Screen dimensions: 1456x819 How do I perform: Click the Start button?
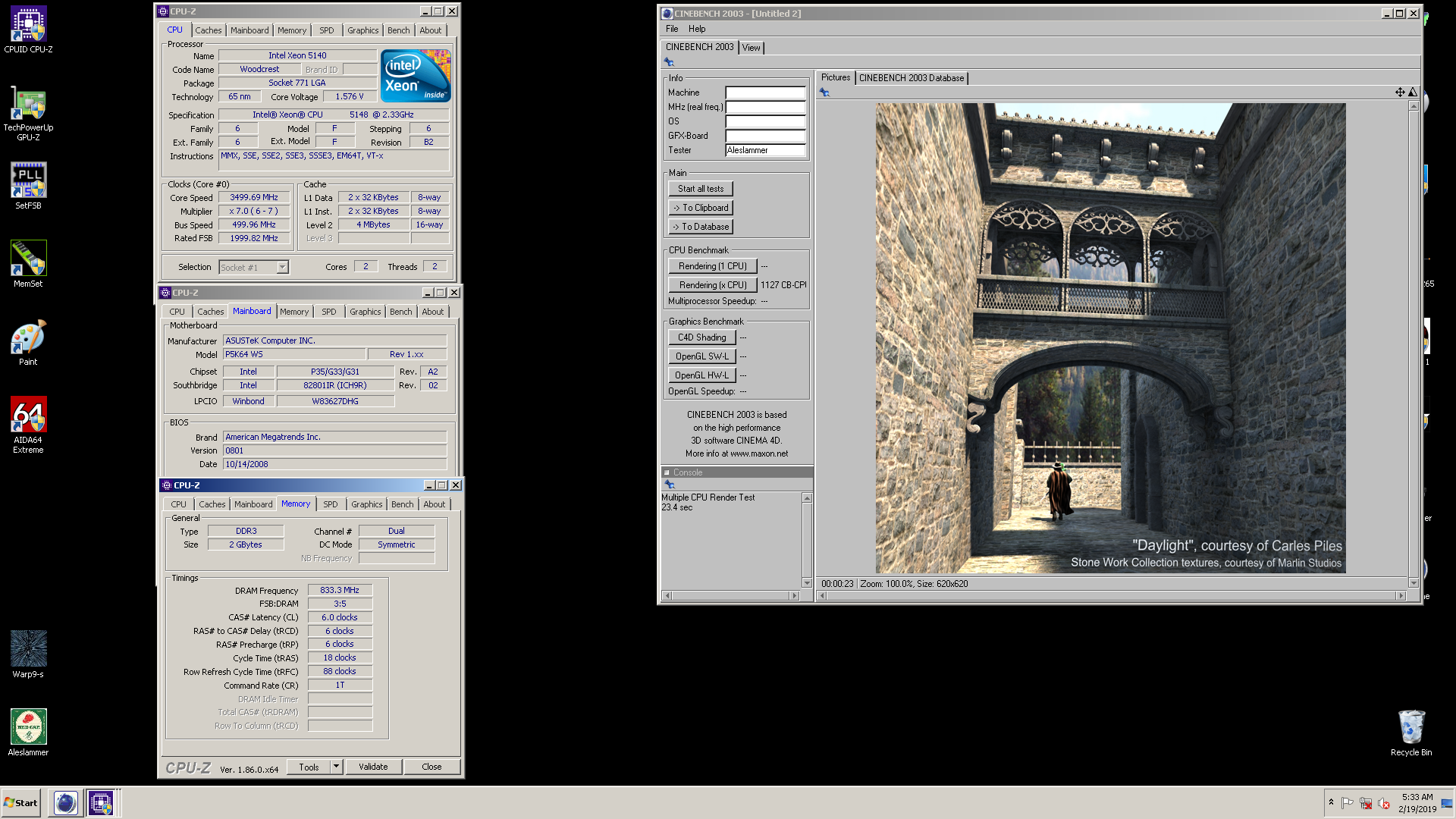(21, 803)
